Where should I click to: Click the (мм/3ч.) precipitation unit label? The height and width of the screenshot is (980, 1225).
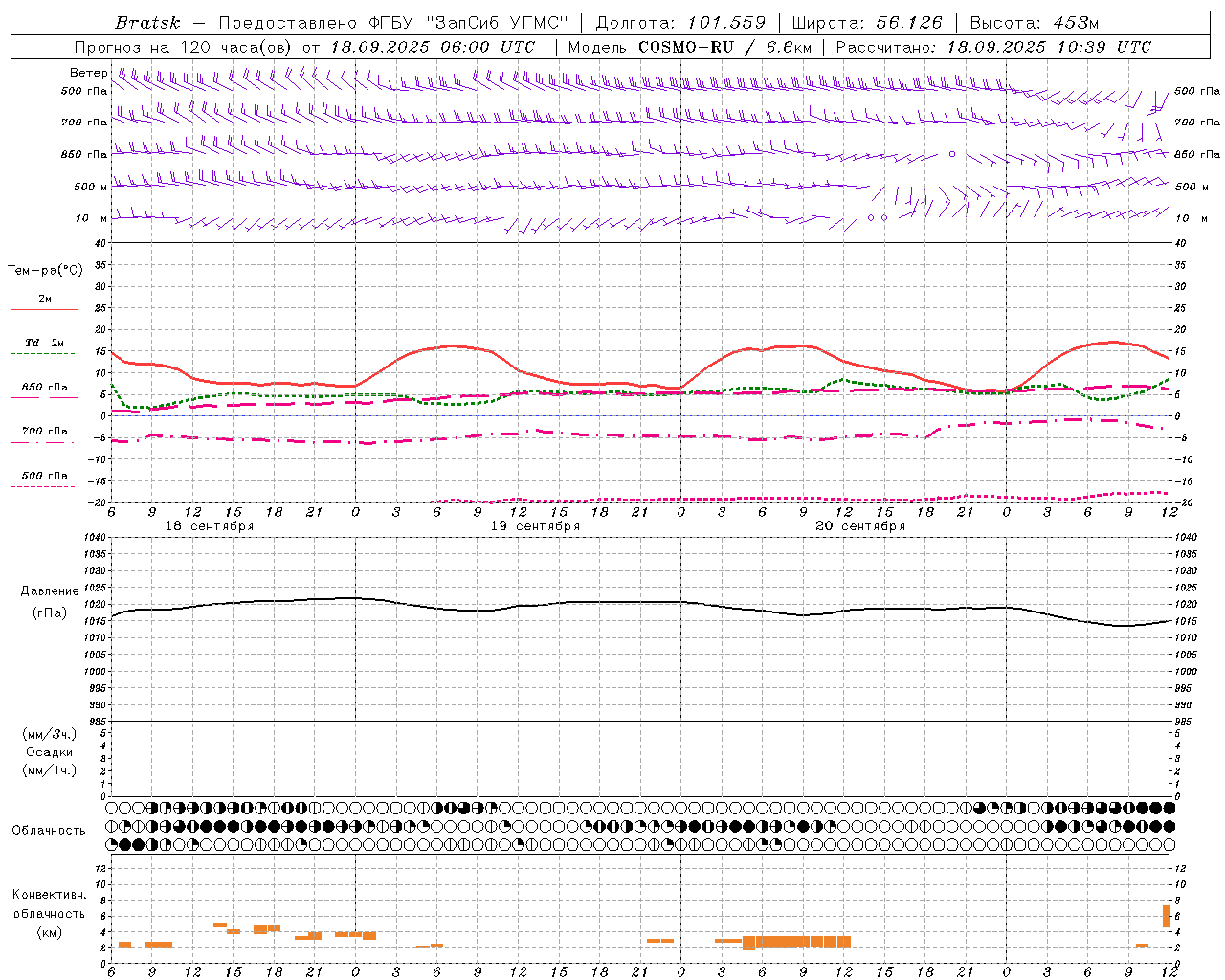coord(50,734)
